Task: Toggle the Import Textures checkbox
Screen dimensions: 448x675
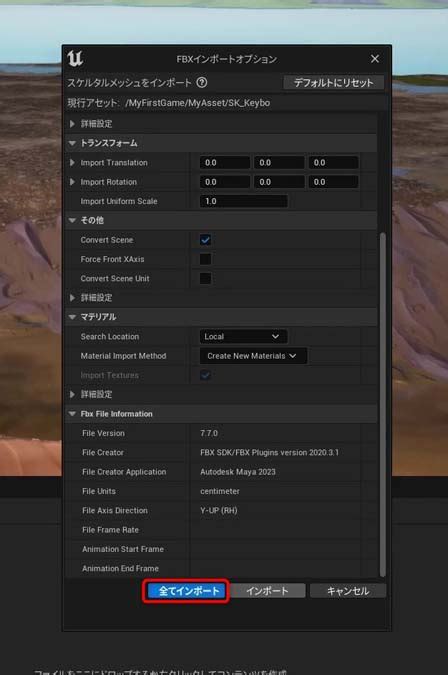Action: click(x=205, y=375)
